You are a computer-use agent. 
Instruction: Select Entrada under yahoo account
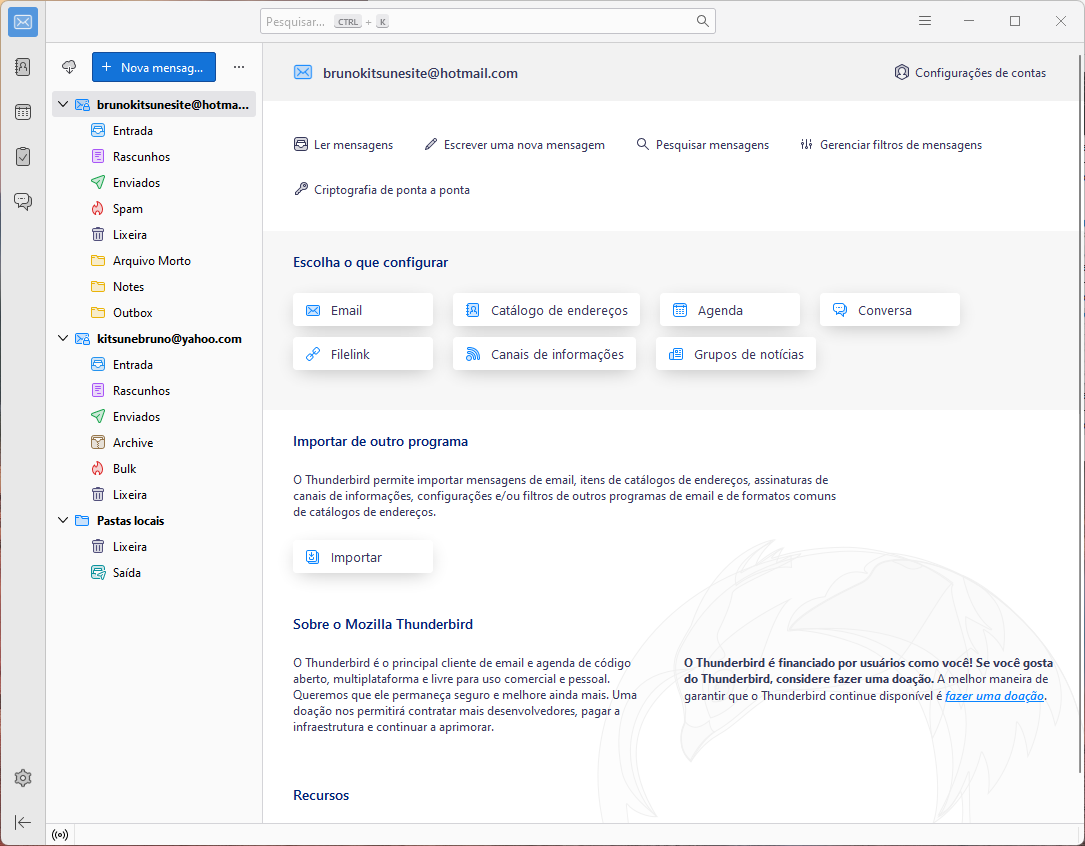(154, 365)
